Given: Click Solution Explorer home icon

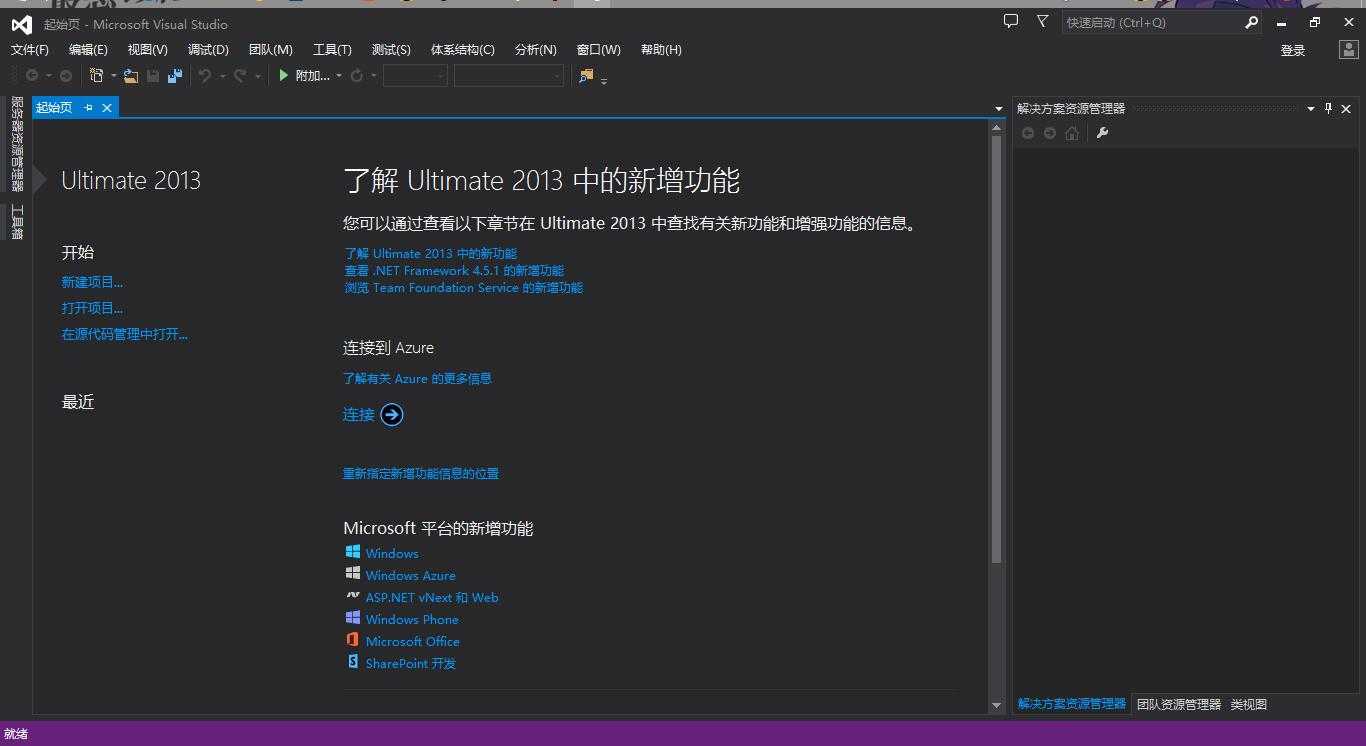Looking at the screenshot, I should pos(1072,133).
